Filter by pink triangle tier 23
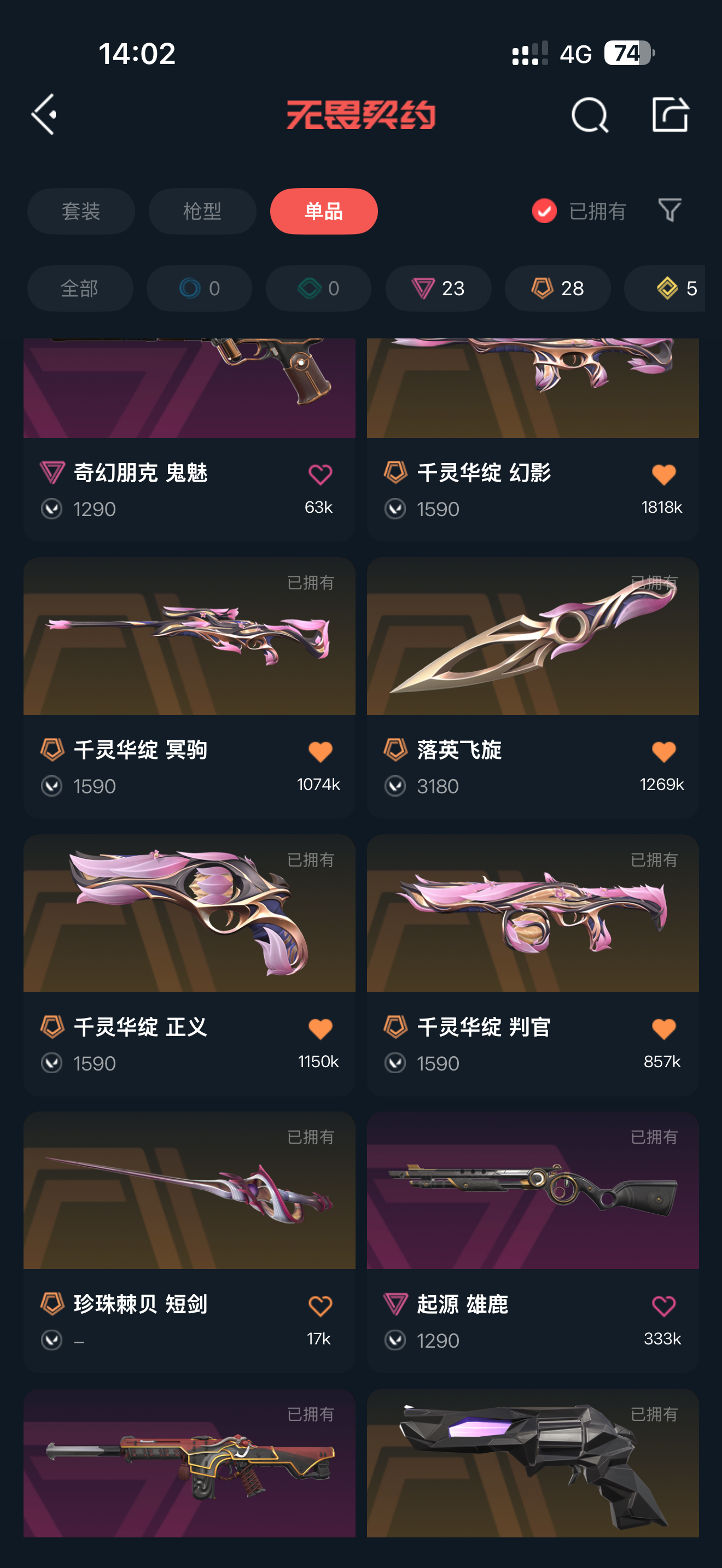The height and width of the screenshot is (1568, 722). (438, 289)
